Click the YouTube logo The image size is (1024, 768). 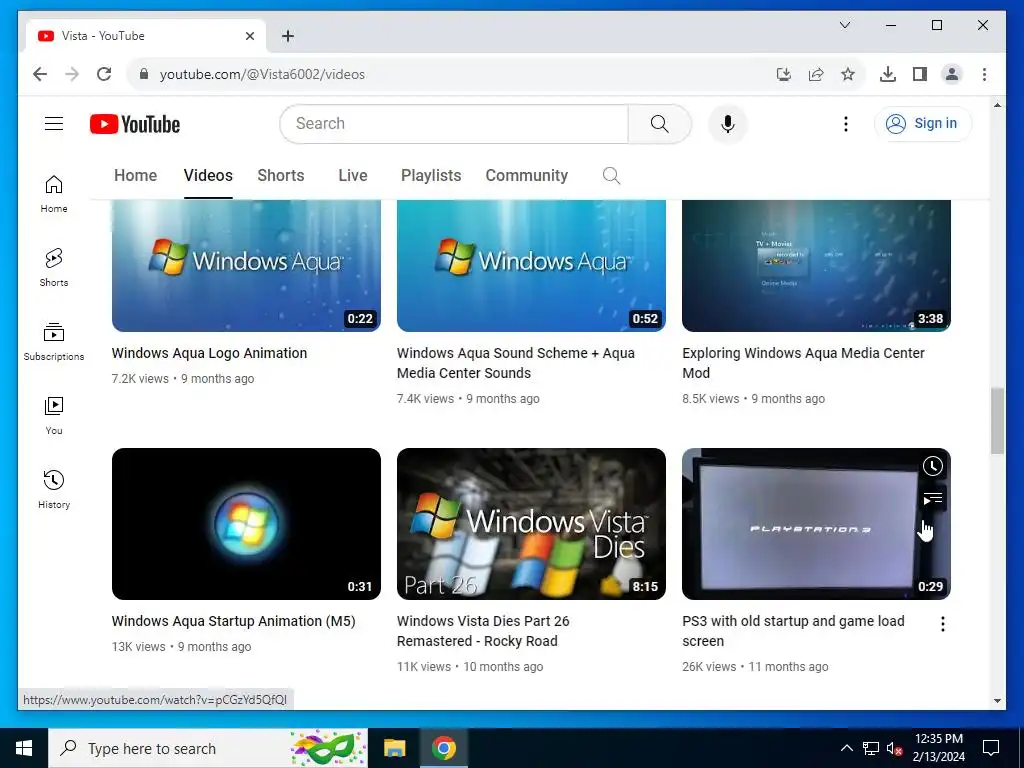pos(135,124)
